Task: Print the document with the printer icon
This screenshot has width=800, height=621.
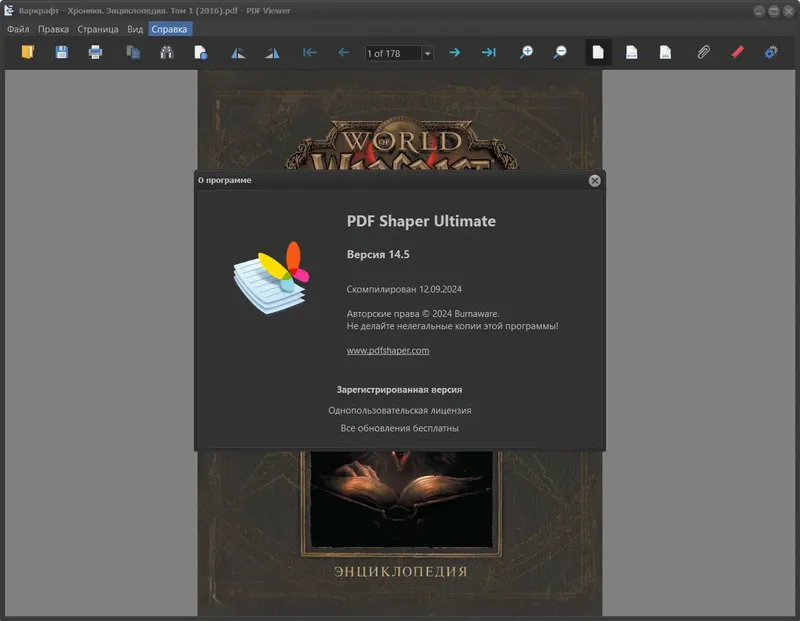Action: [x=95, y=52]
